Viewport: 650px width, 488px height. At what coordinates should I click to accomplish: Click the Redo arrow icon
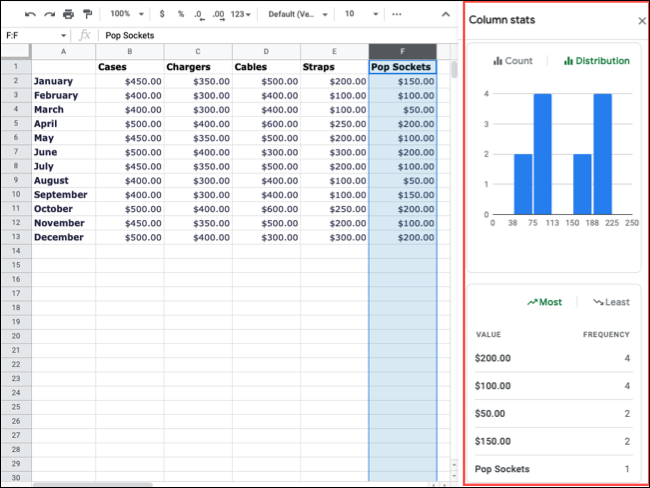(50, 15)
